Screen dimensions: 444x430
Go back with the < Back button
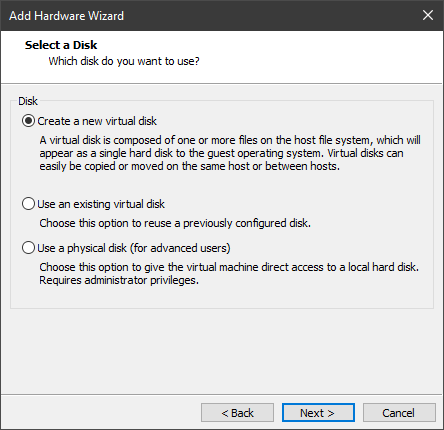pos(237,413)
